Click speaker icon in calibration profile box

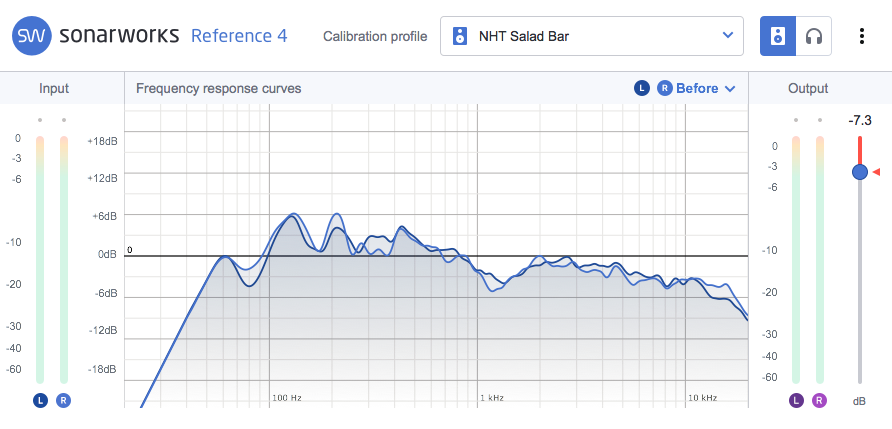[x=459, y=37]
